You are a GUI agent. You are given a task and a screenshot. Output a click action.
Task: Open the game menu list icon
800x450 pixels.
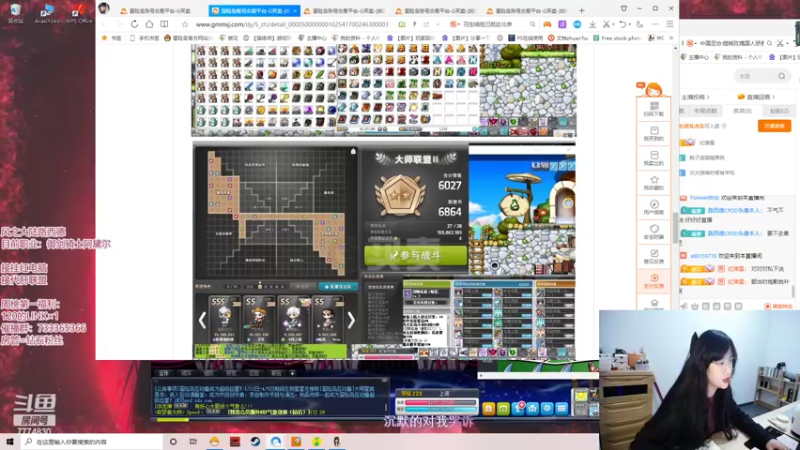pos(562,409)
